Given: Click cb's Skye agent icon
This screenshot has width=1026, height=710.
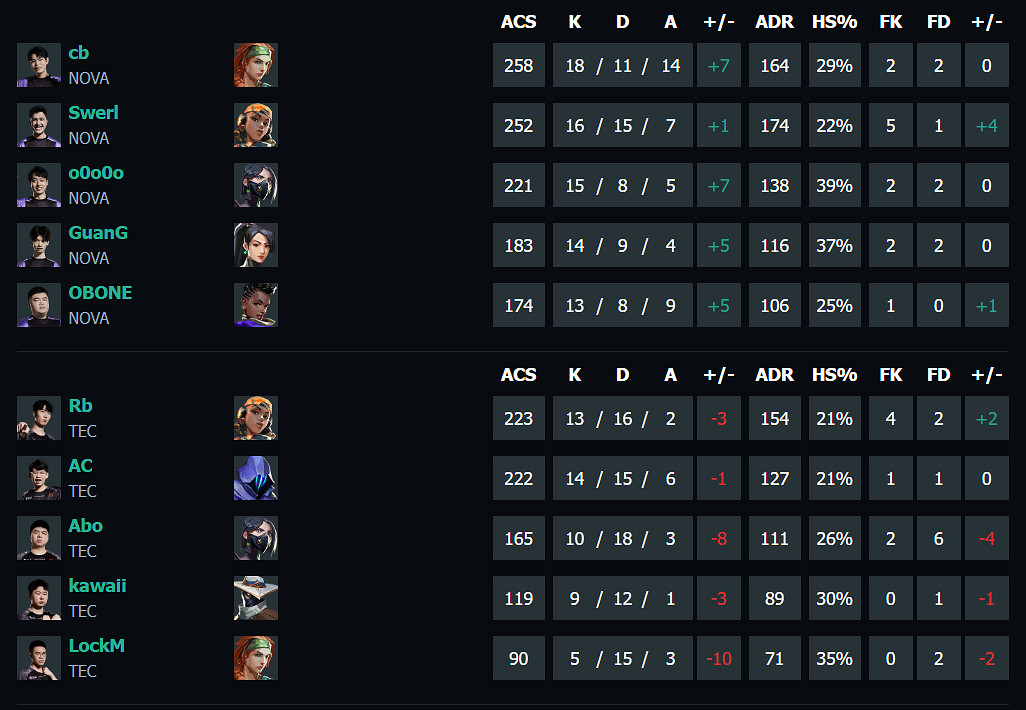Looking at the screenshot, I should tap(256, 65).
